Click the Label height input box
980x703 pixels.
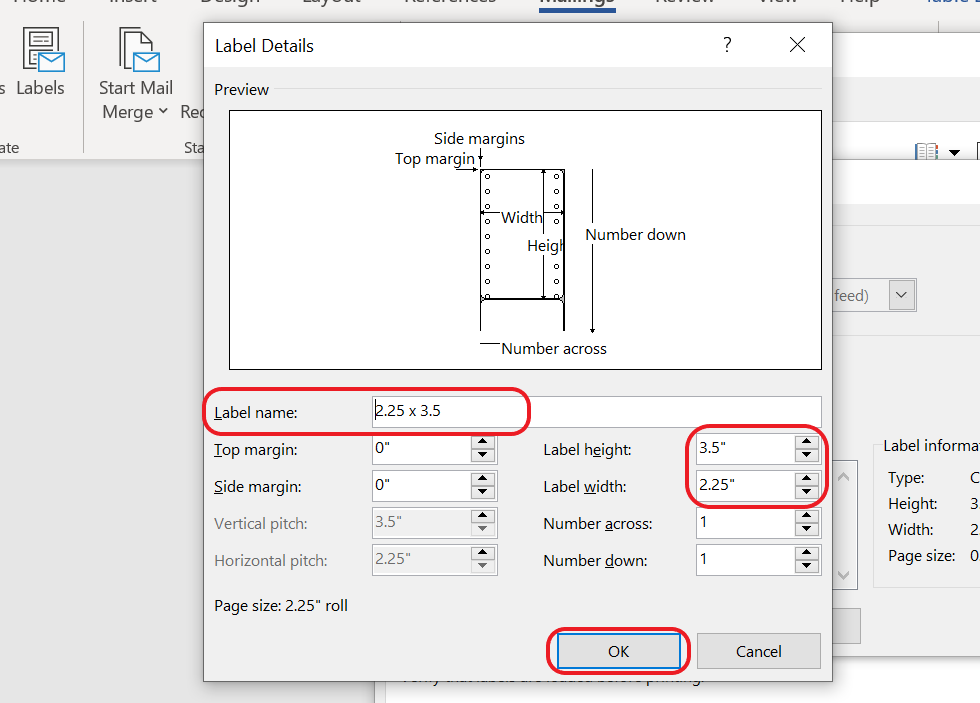[x=743, y=449]
